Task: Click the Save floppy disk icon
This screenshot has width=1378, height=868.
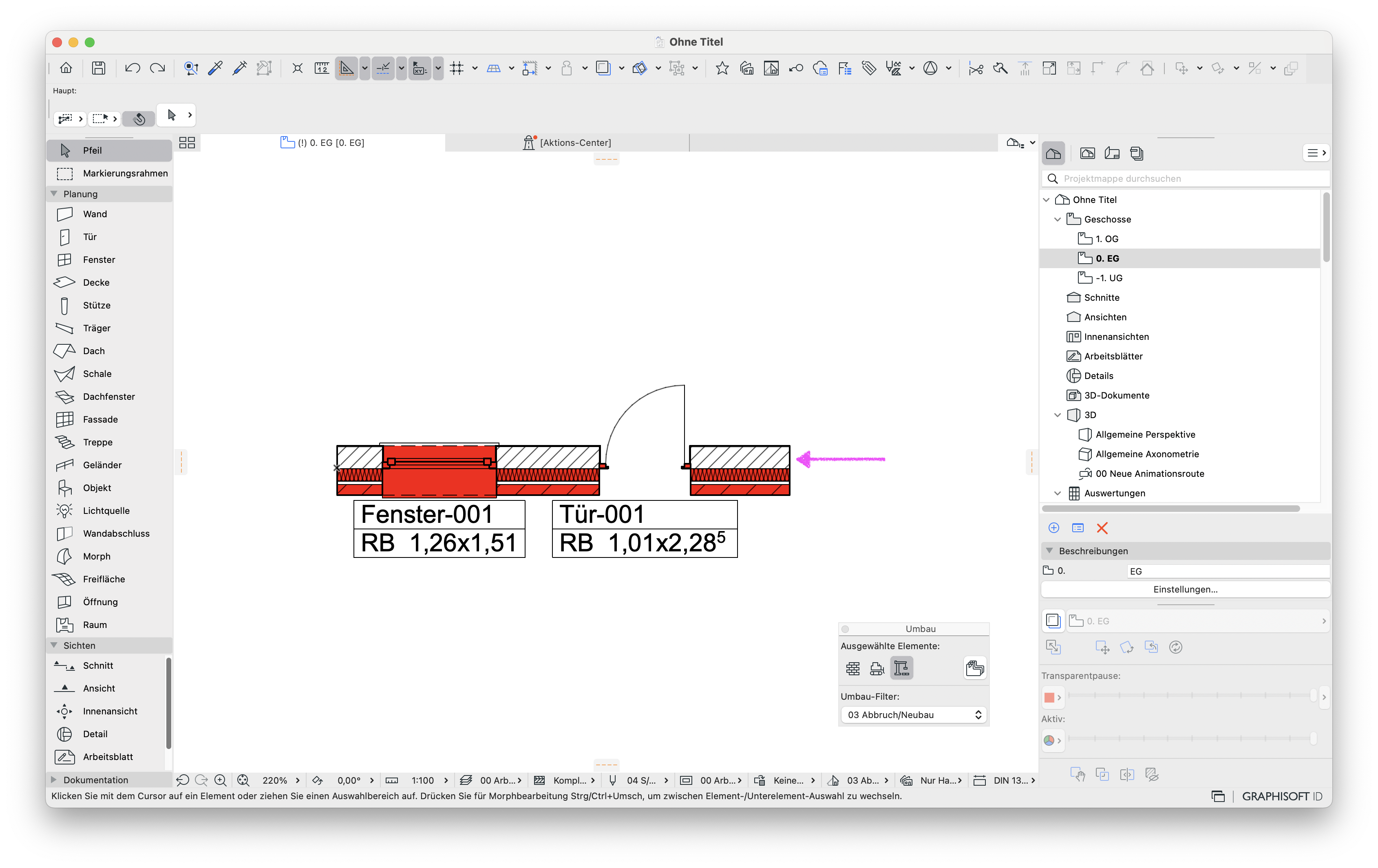Action: point(98,68)
